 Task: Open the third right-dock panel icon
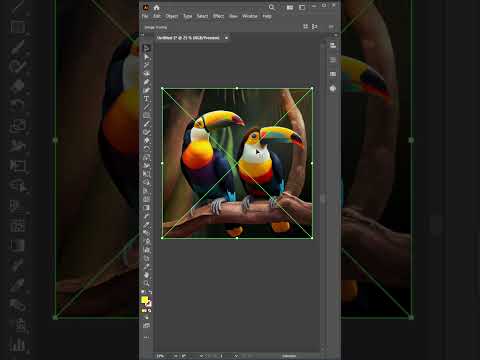(333, 74)
